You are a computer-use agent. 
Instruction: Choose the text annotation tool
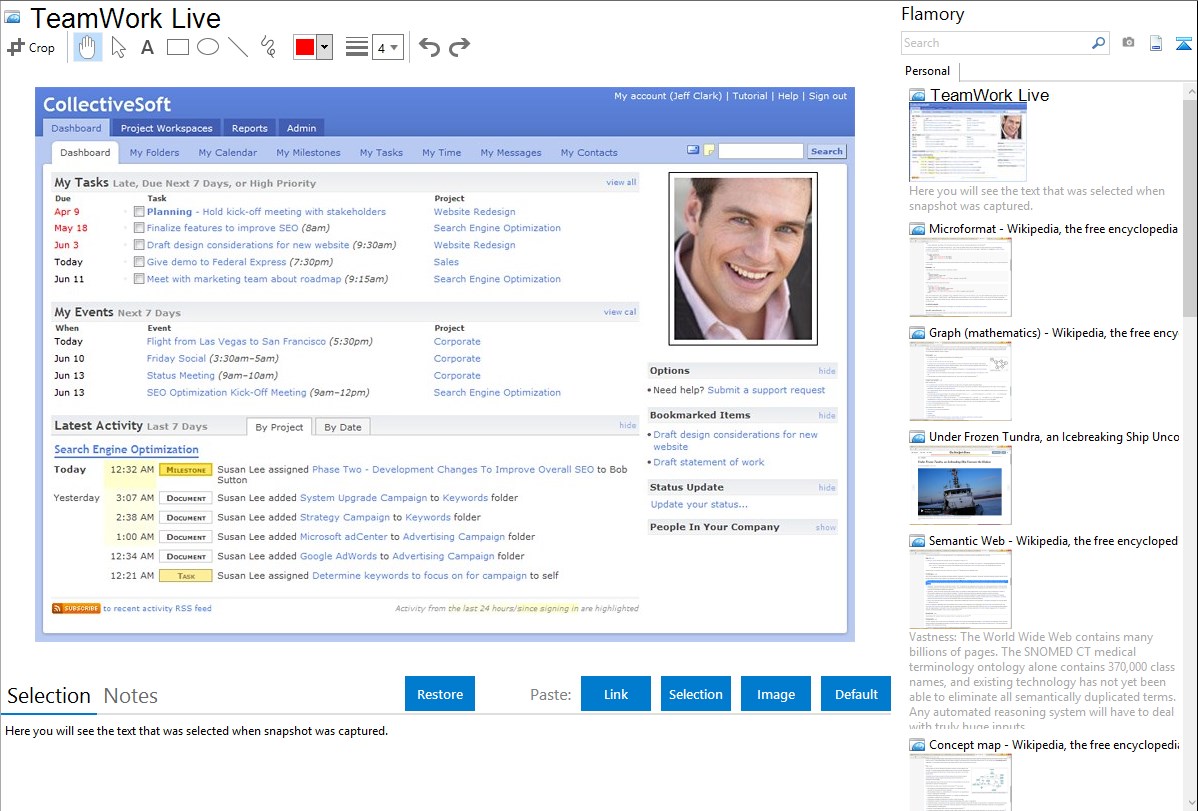pos(147,47)
